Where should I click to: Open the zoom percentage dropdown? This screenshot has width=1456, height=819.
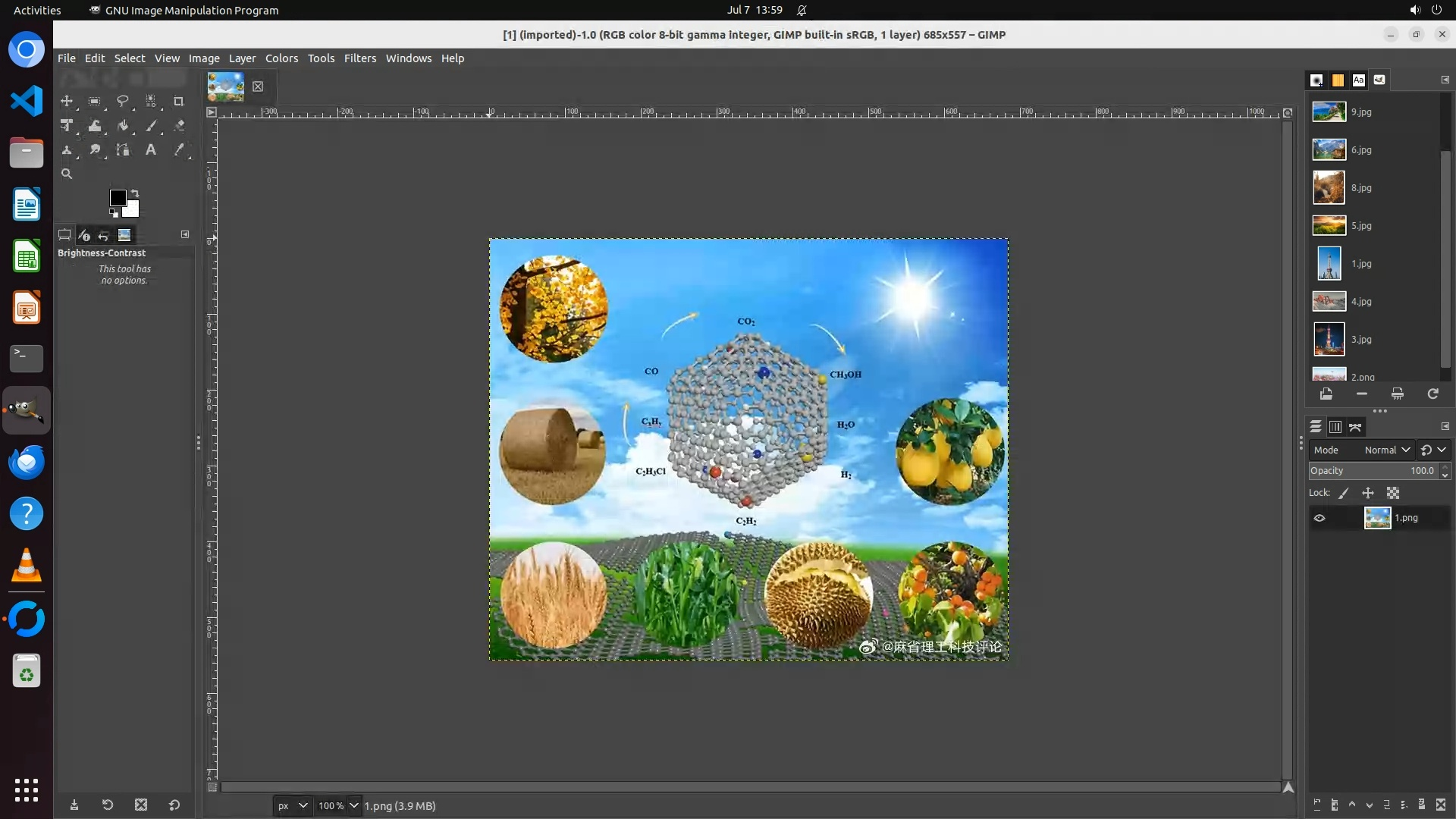pos(353,805)
